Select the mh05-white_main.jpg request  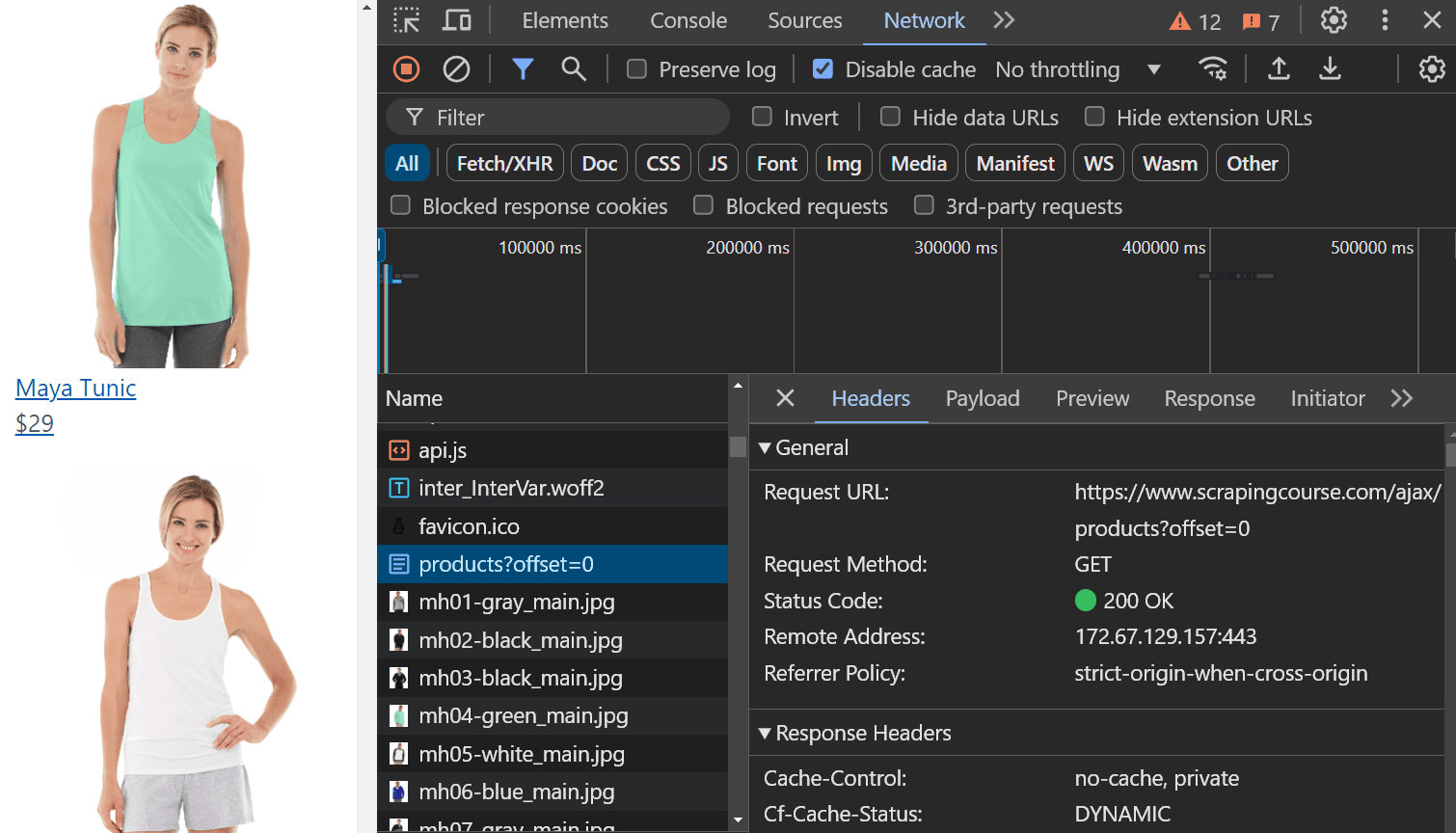coord(553,754)
